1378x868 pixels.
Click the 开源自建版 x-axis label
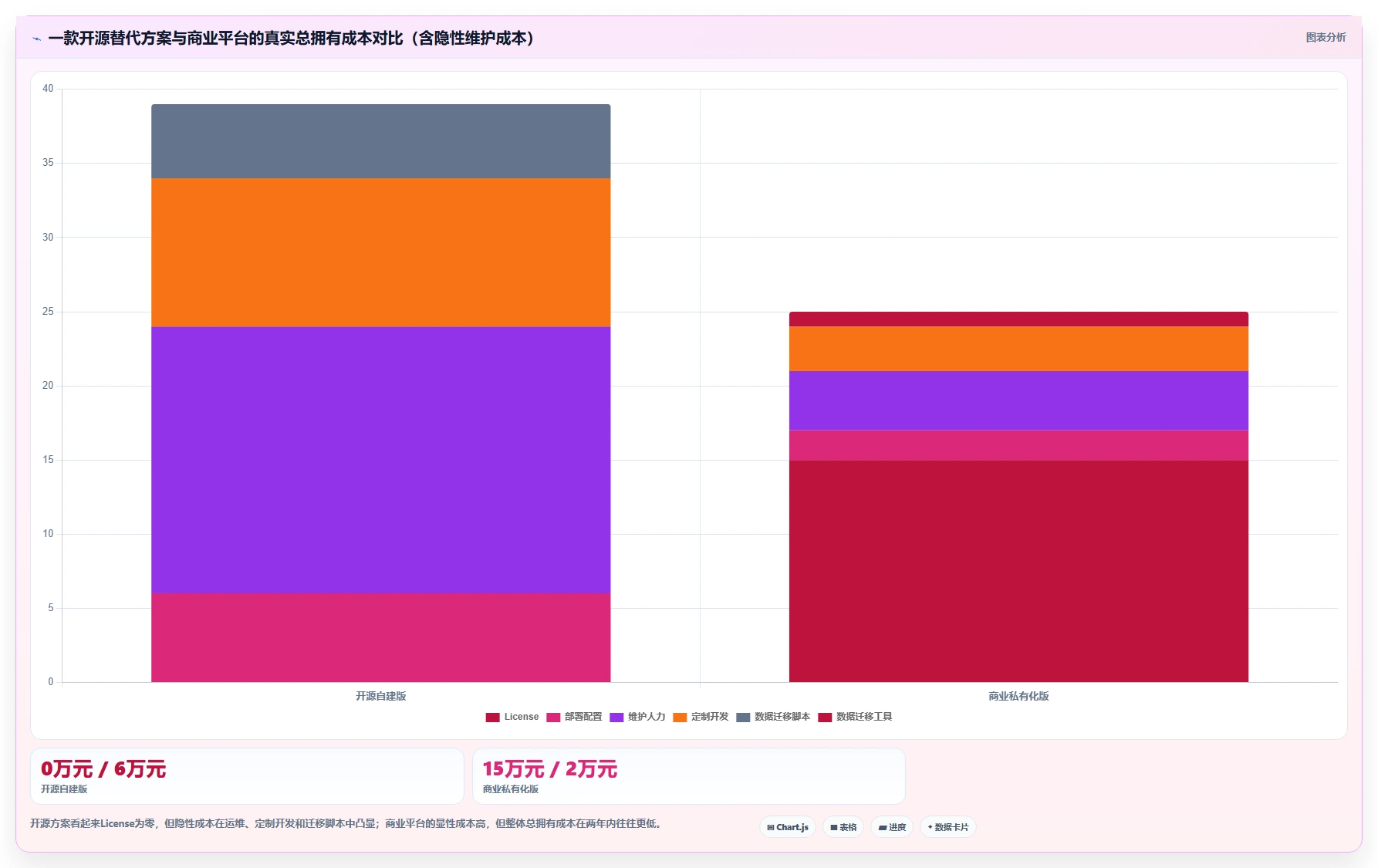click(x=380, y=696)
